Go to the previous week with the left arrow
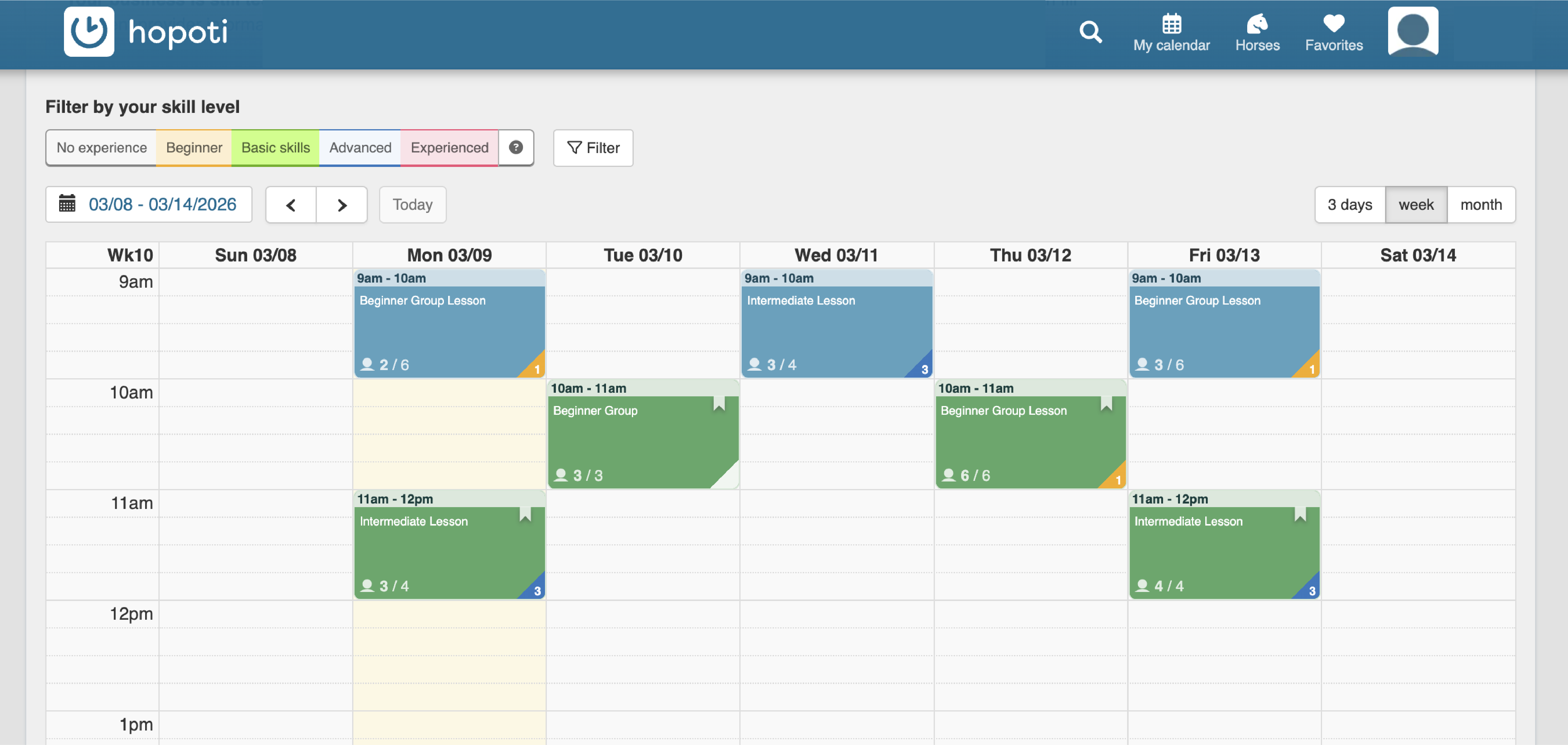The height and width of the screenshot is (745, 1568). click(292, 204)
